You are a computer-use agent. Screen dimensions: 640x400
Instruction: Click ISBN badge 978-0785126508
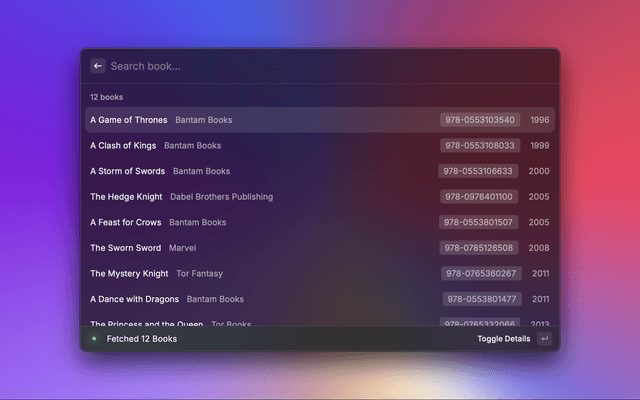coord(480,248)
